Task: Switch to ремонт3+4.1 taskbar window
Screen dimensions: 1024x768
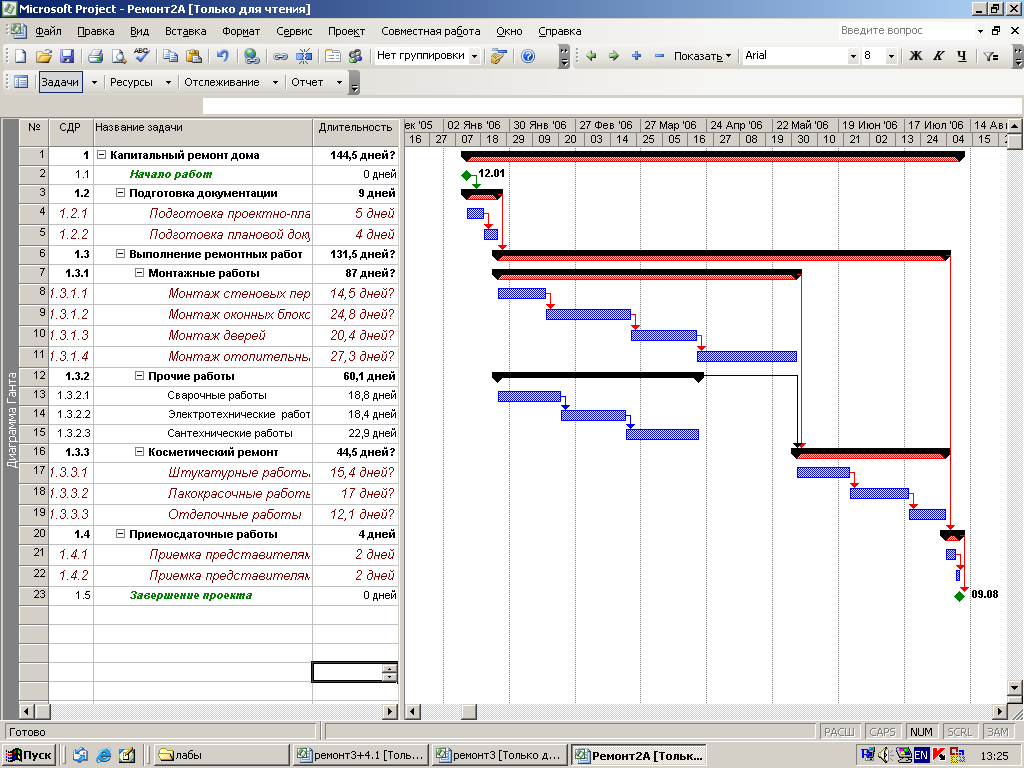Action: 361,755
